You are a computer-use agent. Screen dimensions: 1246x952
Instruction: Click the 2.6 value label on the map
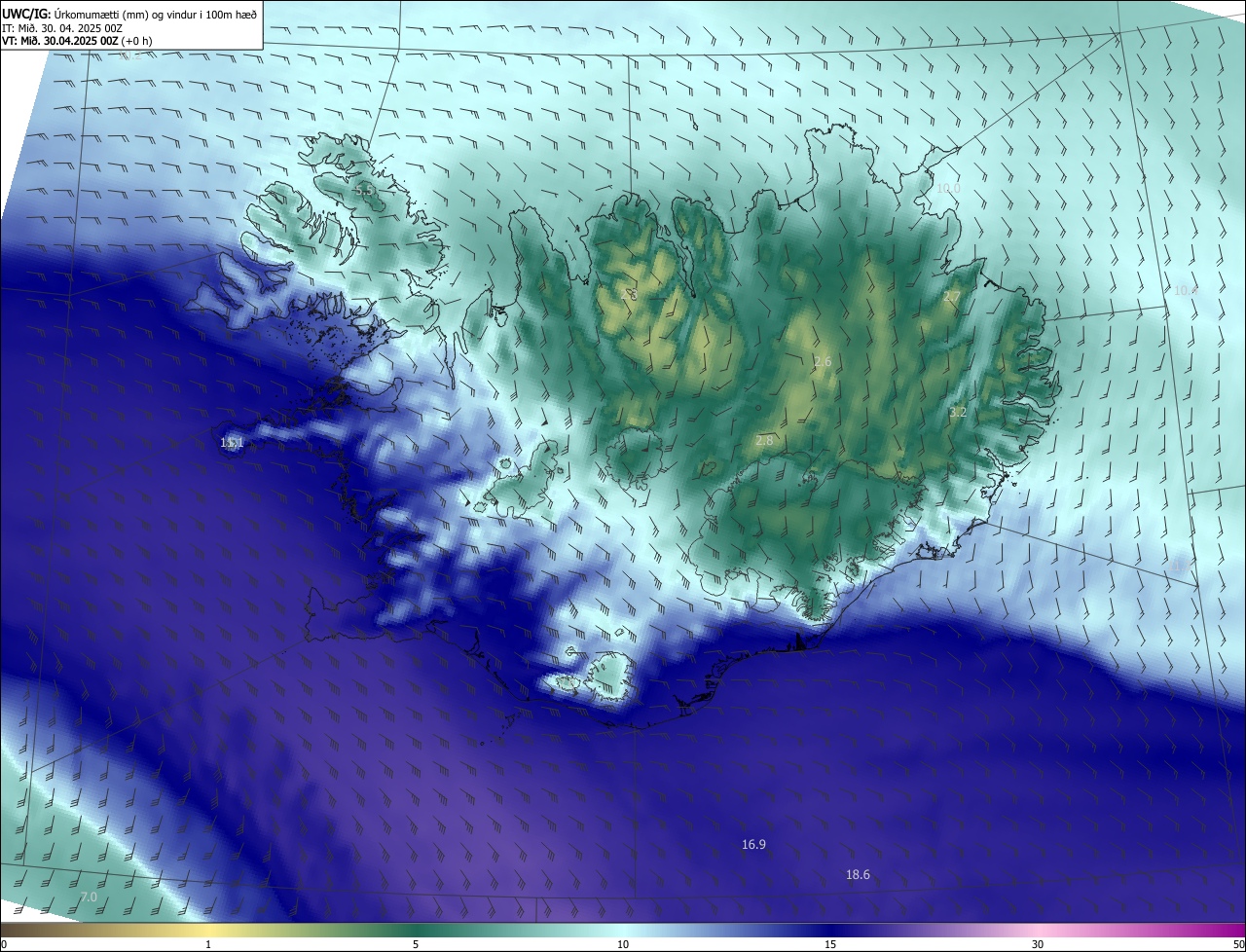click(823, 362)
